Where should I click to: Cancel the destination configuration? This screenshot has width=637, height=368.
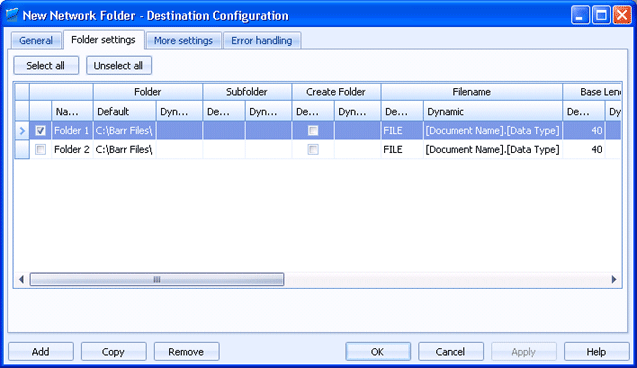click(x=451, y=351)
